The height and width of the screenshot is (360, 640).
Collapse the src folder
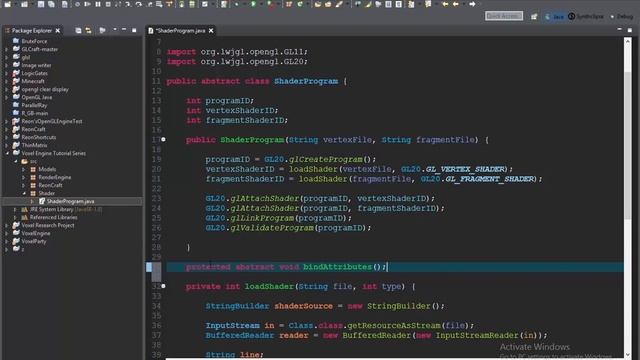point(16,161)
